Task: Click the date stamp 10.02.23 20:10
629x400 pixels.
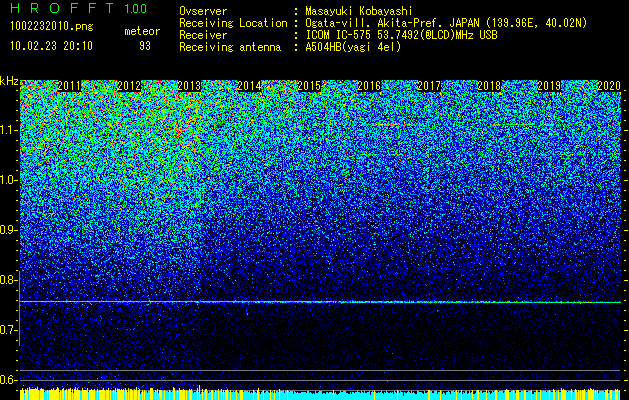Action: (51, 46)
